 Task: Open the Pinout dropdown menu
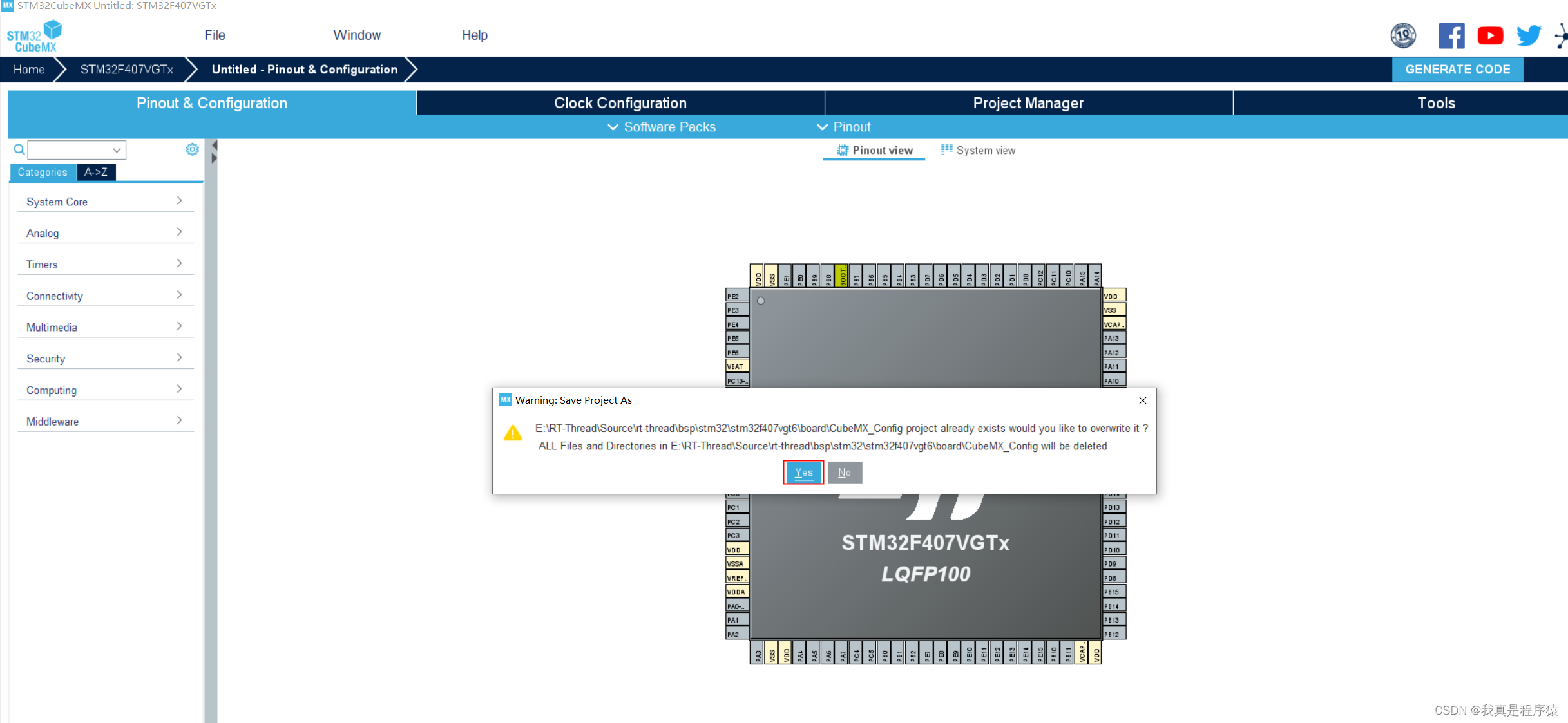point(844,127)
